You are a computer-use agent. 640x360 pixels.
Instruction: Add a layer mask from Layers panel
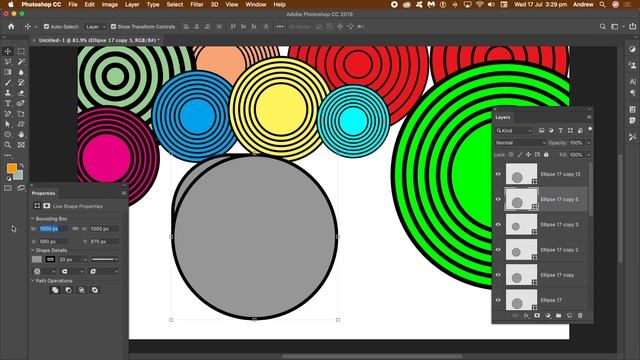(x=537, y=316)
